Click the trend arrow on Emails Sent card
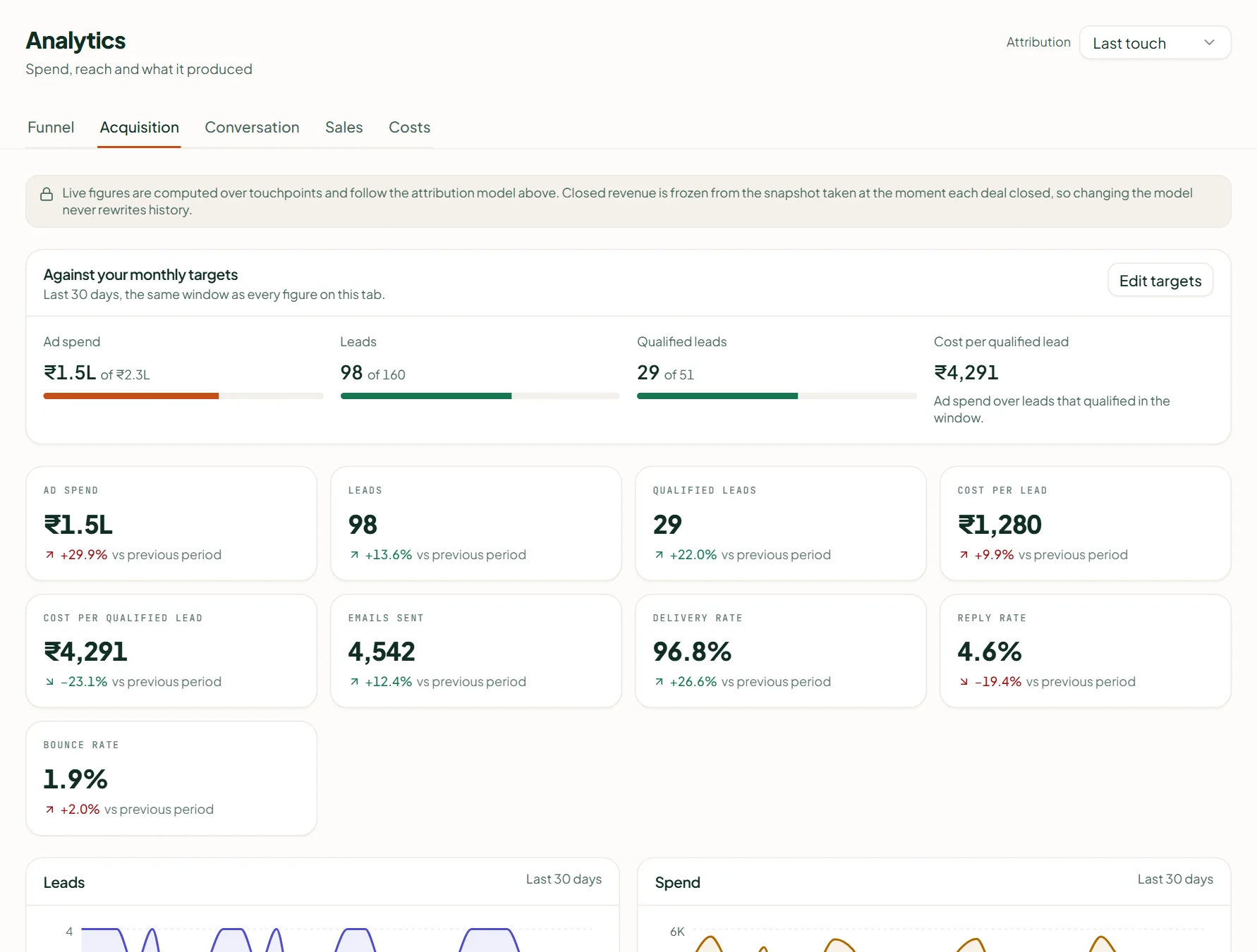The image size is (1257, 952). coord(355,682)
